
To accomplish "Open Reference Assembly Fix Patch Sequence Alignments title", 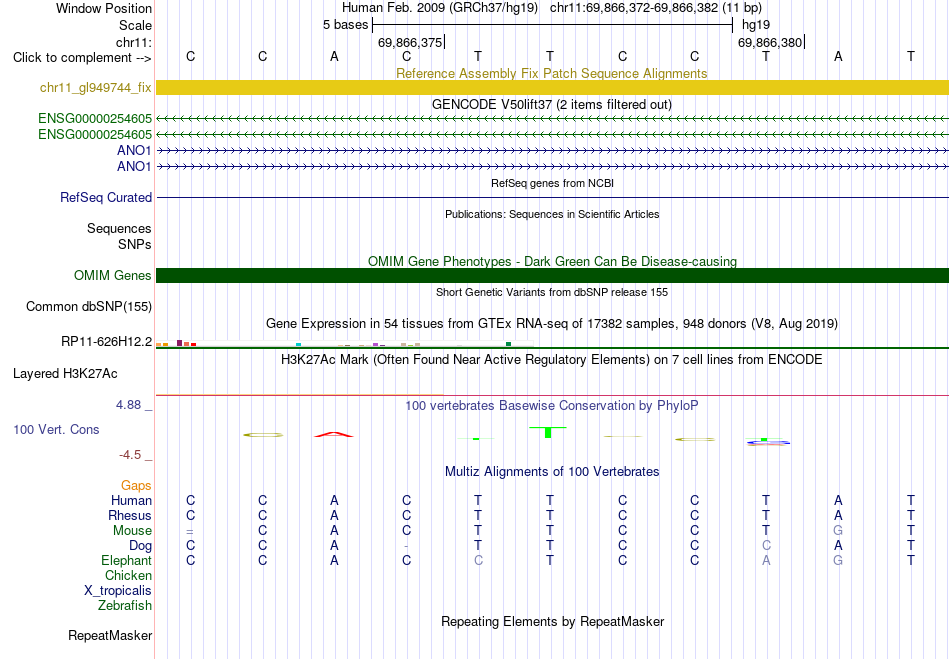I will 551,73.
